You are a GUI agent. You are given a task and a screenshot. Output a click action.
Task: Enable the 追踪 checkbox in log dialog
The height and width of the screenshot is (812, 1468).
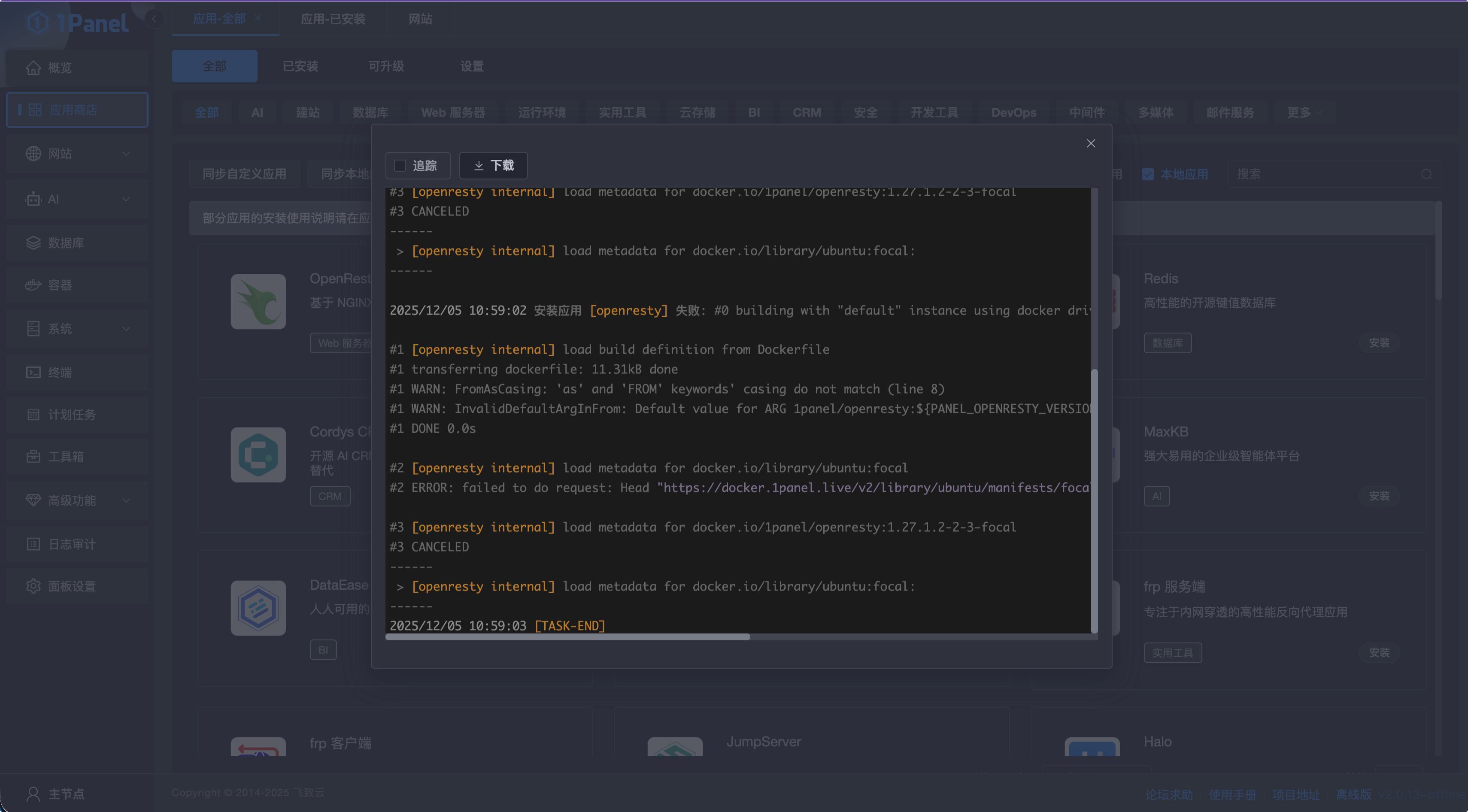[x=400, y=166]
